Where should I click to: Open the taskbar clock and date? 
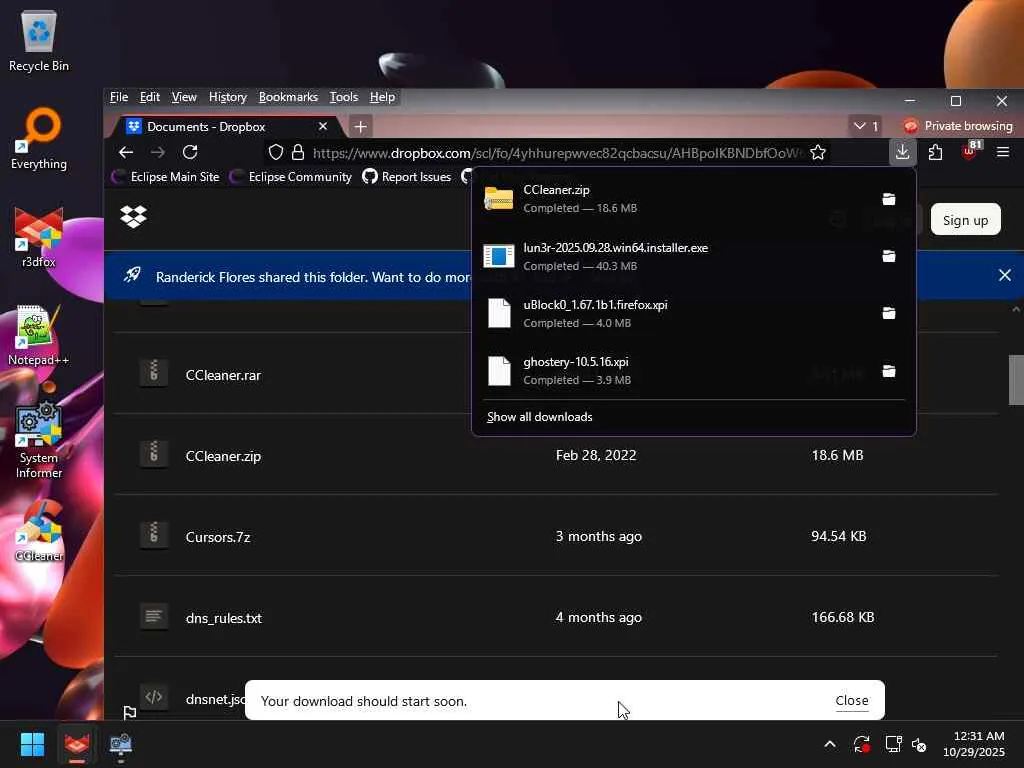click(x=974, y=744)
